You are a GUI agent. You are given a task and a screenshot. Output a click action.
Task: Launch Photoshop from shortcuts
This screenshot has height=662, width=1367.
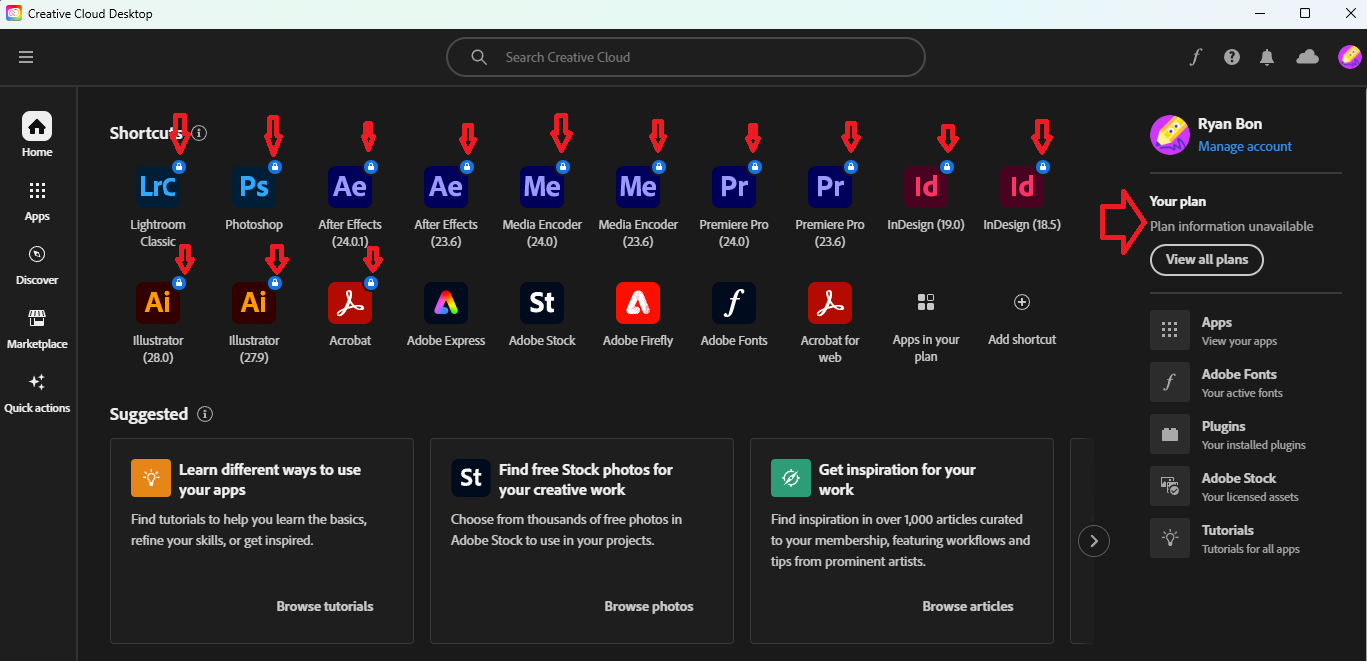tap(253, 187)
